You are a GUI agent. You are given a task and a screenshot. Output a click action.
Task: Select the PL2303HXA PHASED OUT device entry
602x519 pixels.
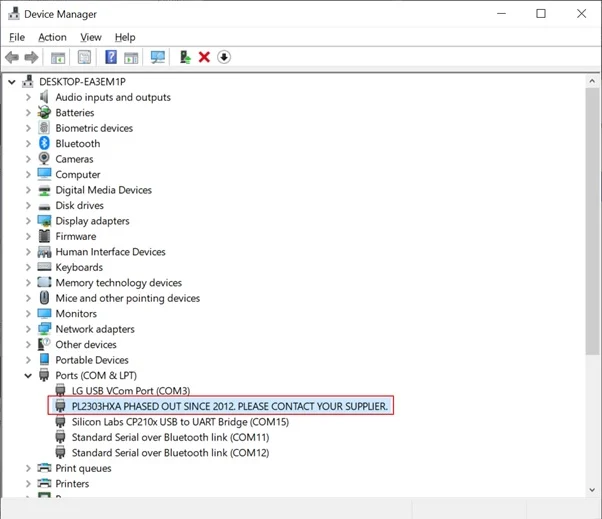click(x=229, y=406)
